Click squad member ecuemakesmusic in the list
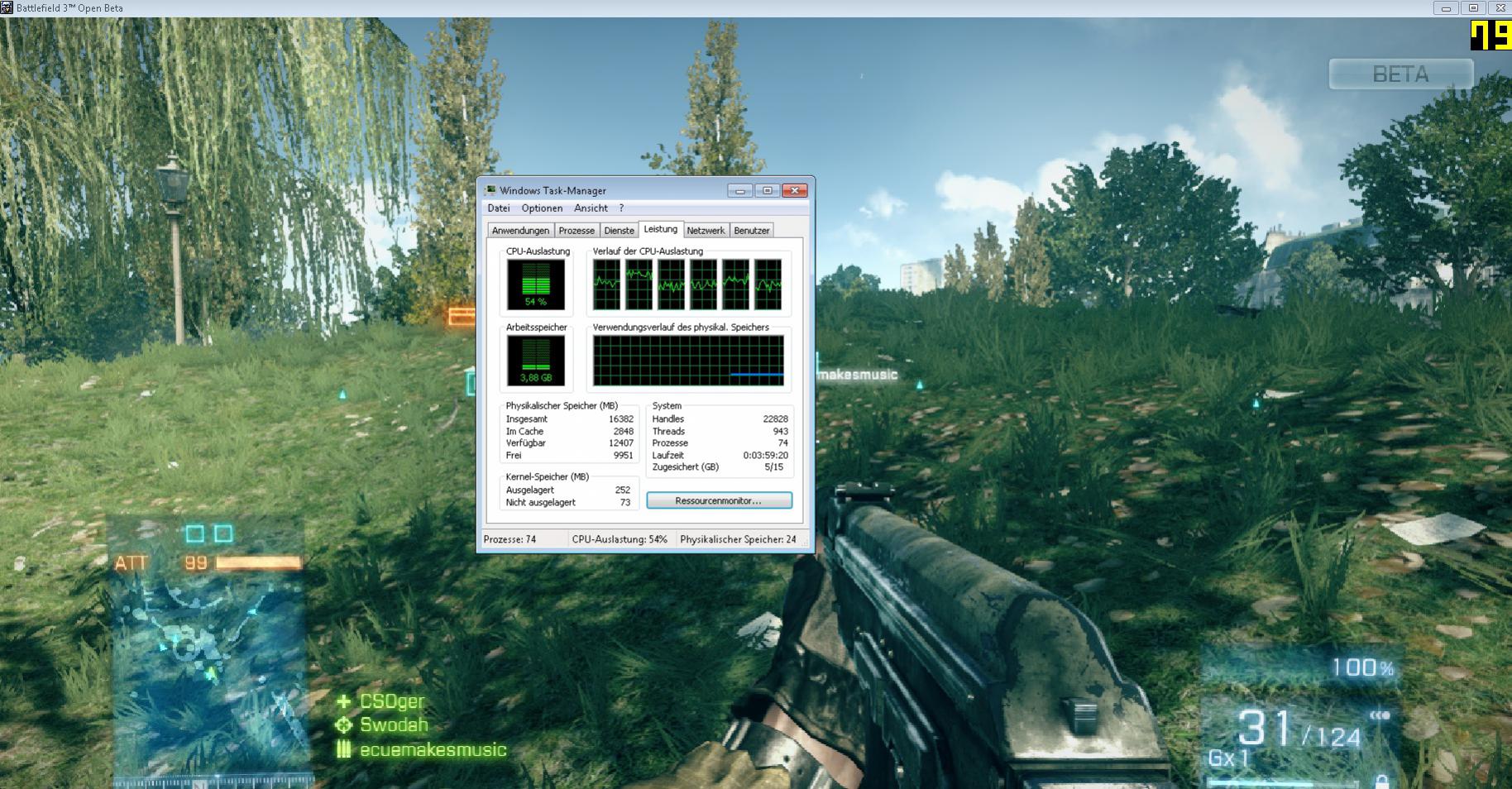Image resolution: width=1512 pixels, height=789 pixels. (433, 750)
